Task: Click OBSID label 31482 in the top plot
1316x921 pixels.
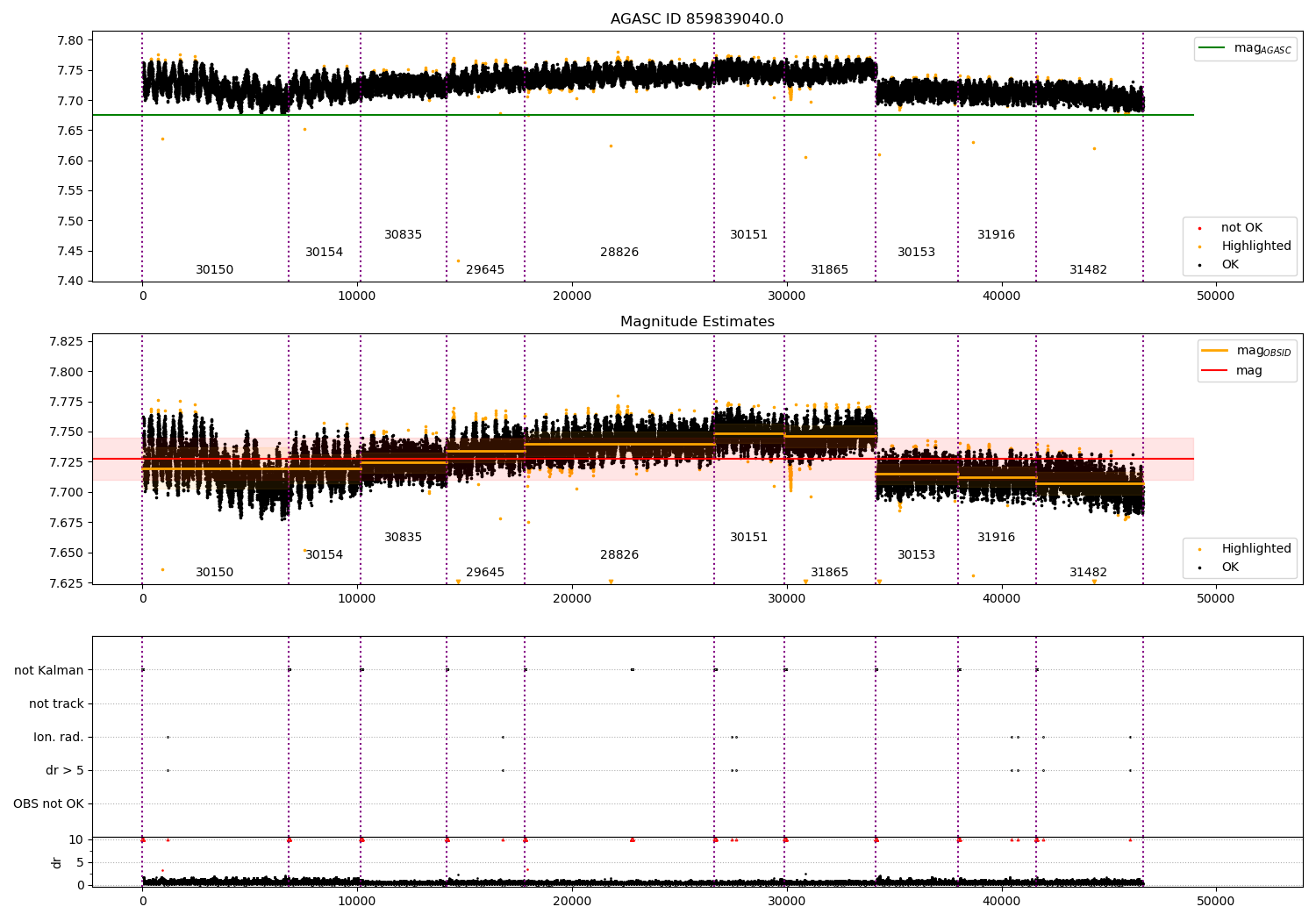Action: click(x=1088, y=270)
